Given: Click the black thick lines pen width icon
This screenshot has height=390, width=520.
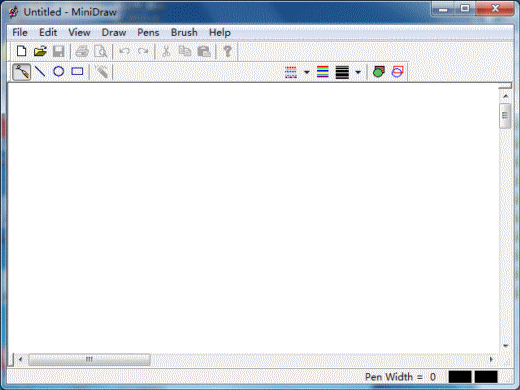Looking at the screenshot, I should (x=342, y=72).
